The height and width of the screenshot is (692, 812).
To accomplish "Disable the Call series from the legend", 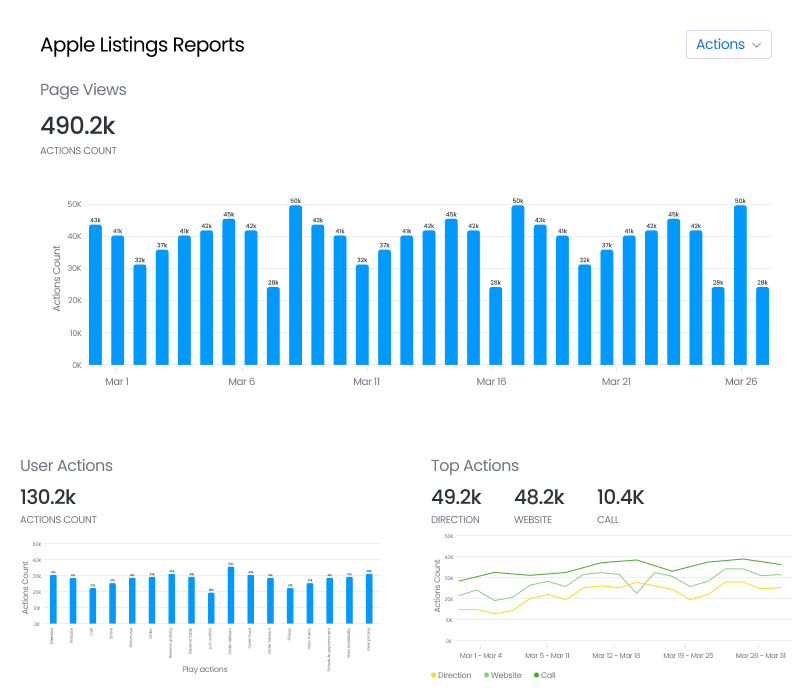I will [x=551, y=675].
